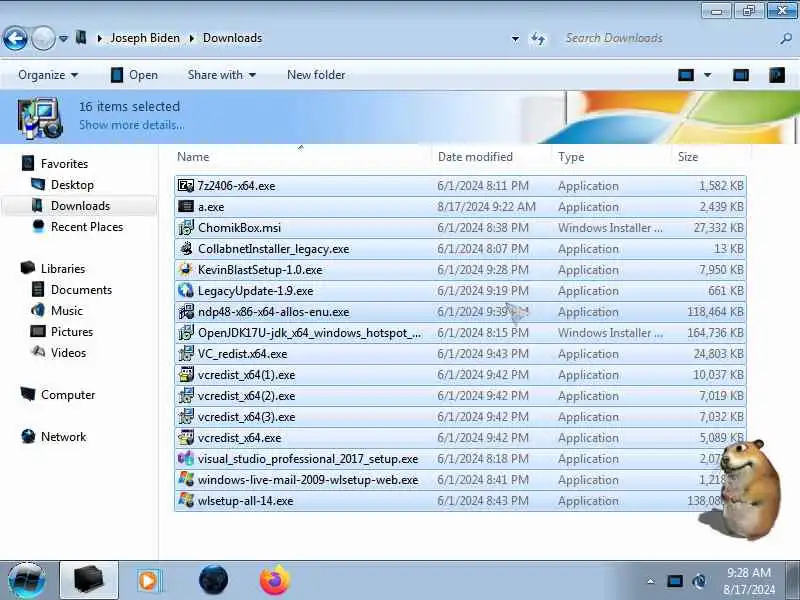
Task: Open the Help icon in toolbar
Action: click(777, 76)
